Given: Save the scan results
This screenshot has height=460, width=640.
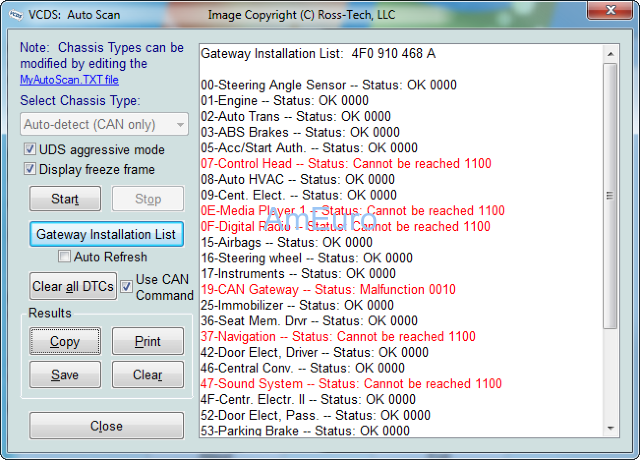Looking at the screenshot, I should [65, 375].
